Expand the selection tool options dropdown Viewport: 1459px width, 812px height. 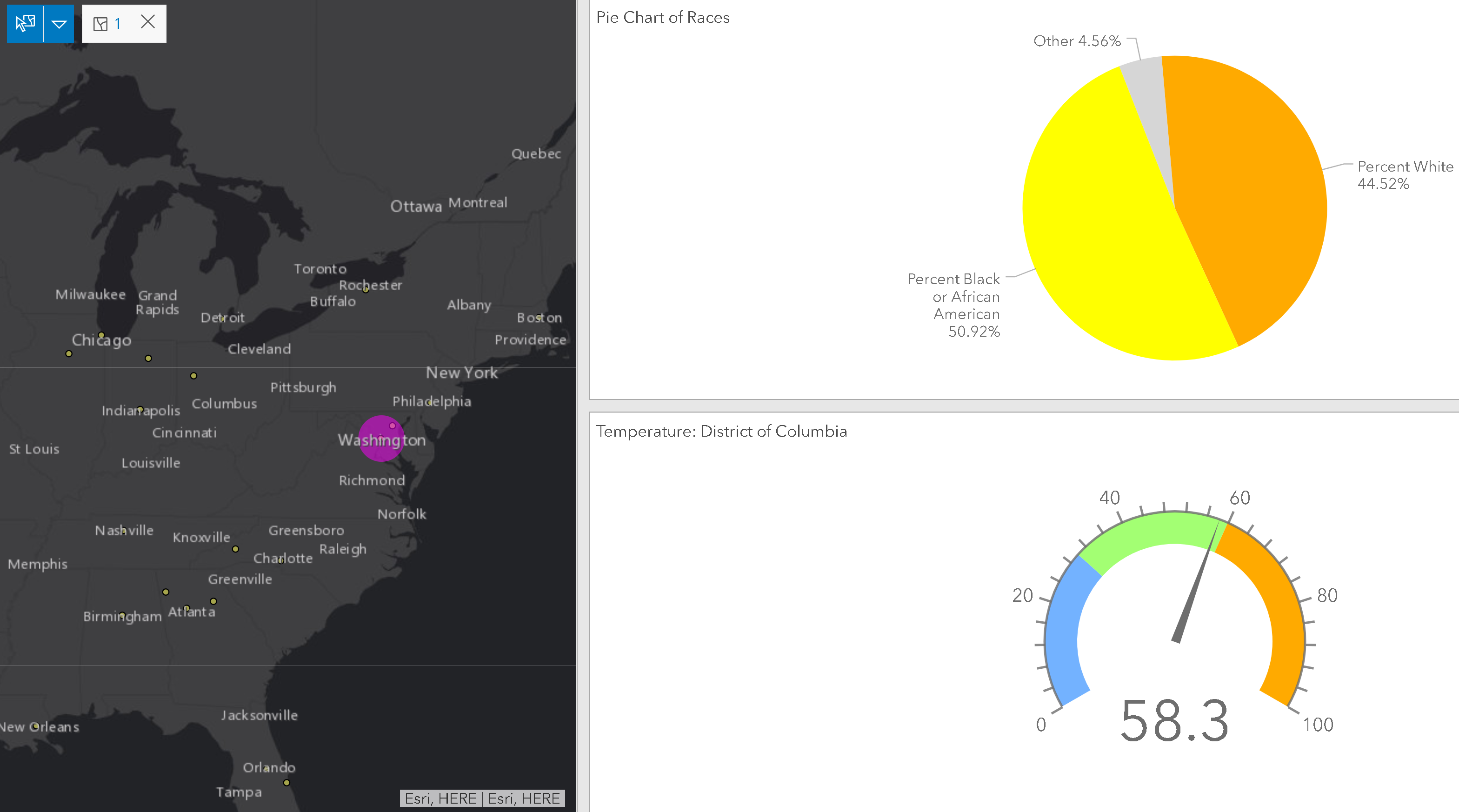point(59,23)
